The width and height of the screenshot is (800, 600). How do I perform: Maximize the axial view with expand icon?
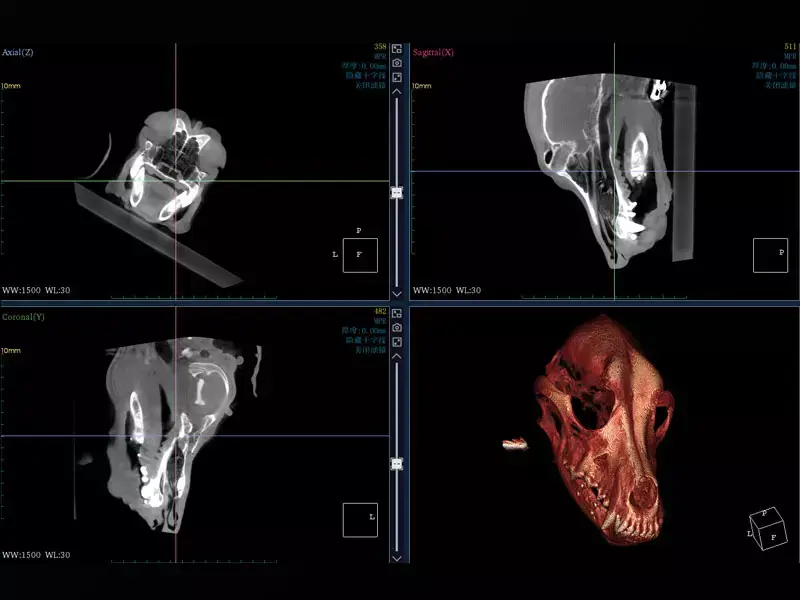397,76
